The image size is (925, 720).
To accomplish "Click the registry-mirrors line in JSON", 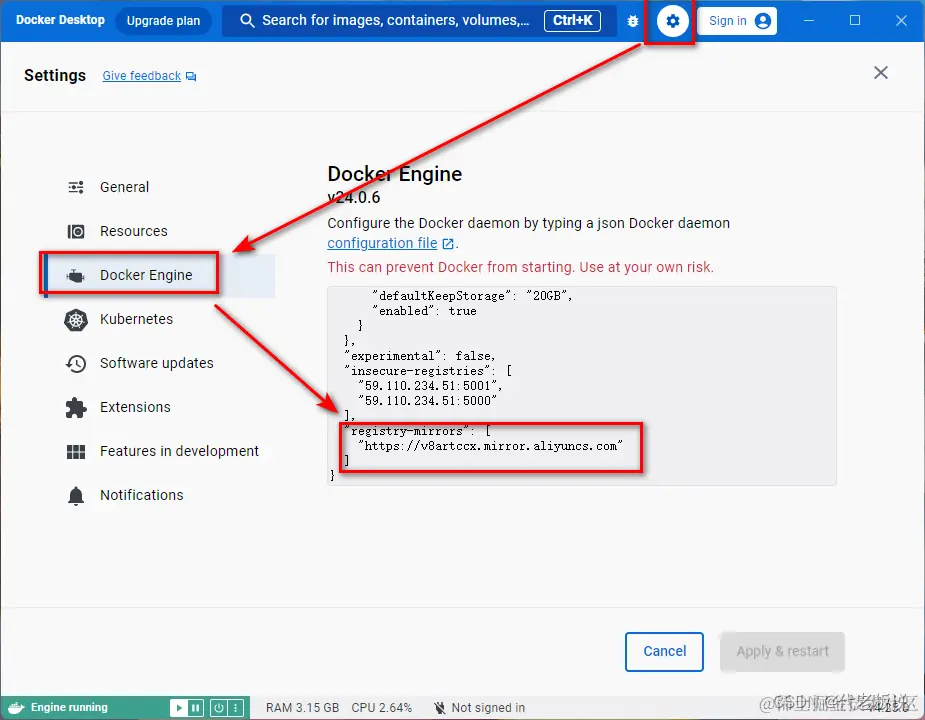I will click(x=418, y=431).
